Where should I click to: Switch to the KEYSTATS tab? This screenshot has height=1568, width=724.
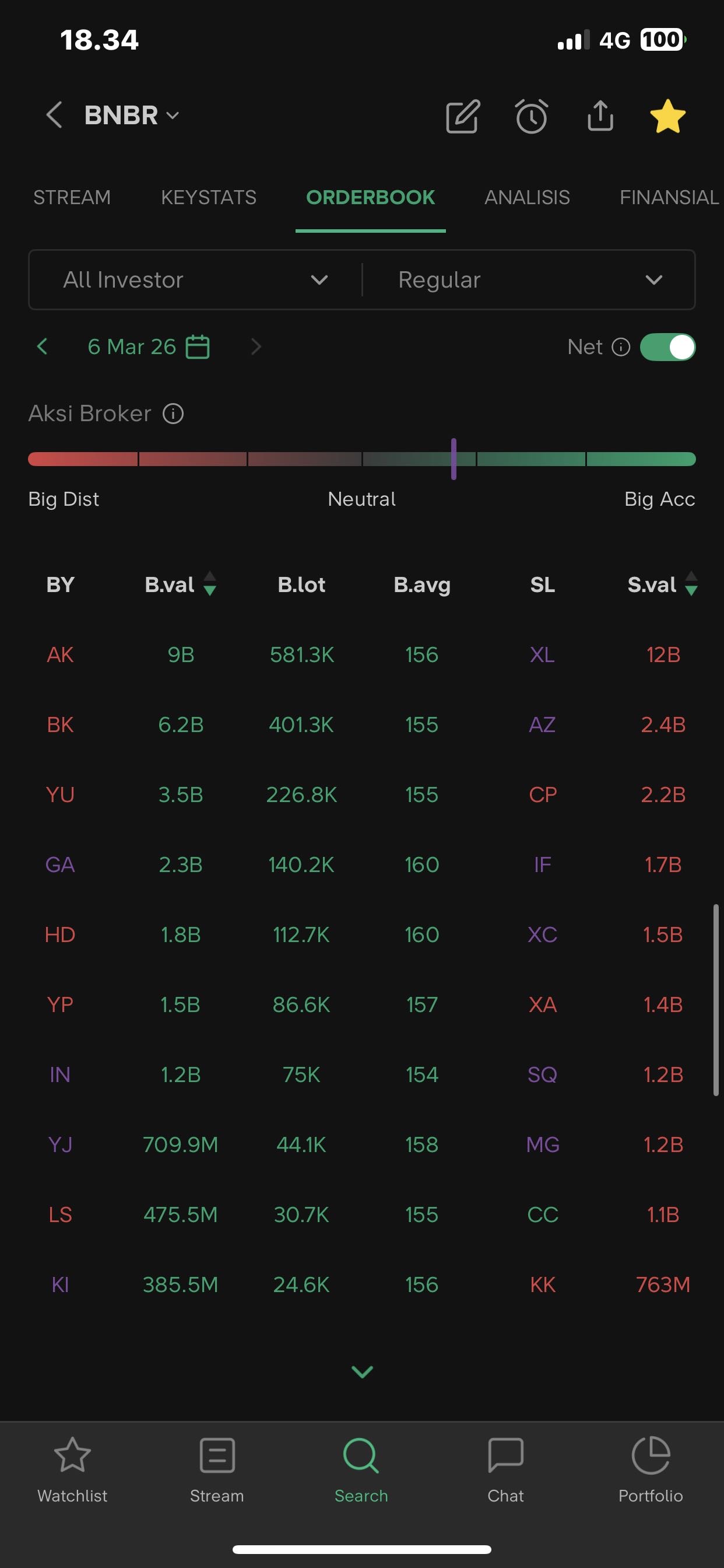[x=209, y=197]
